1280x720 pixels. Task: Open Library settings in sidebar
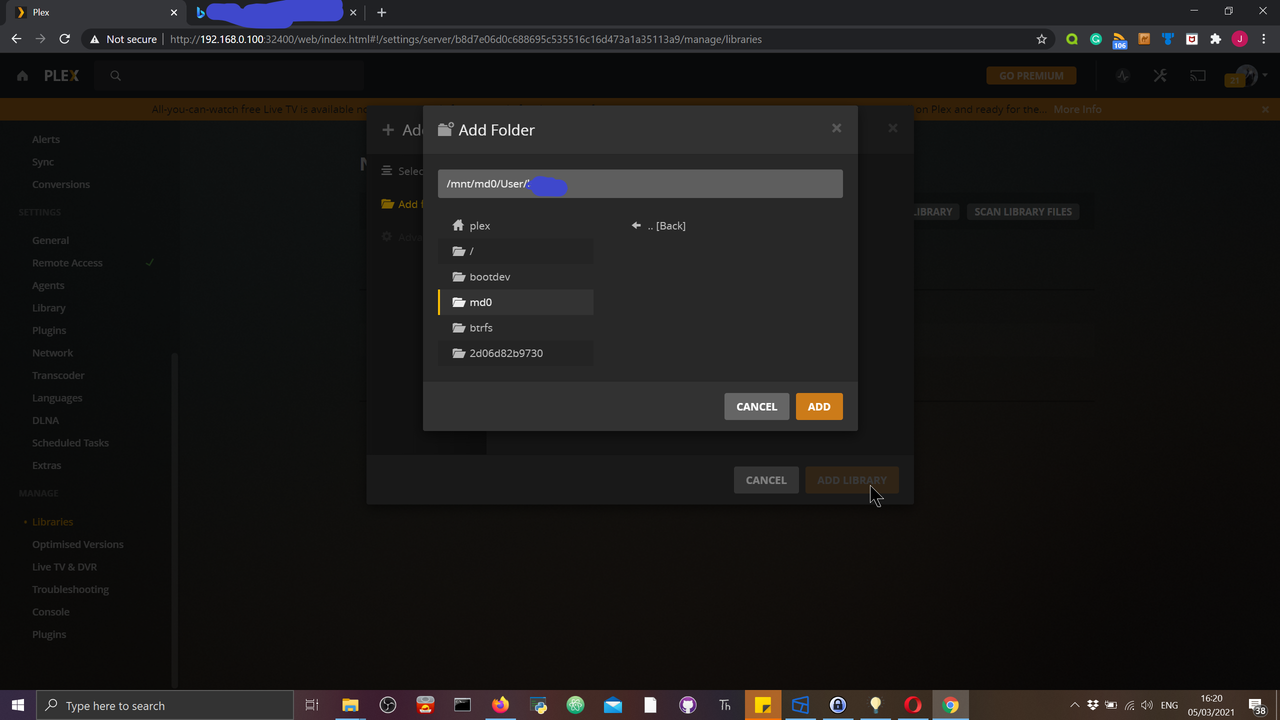click(x=49, y=308)
